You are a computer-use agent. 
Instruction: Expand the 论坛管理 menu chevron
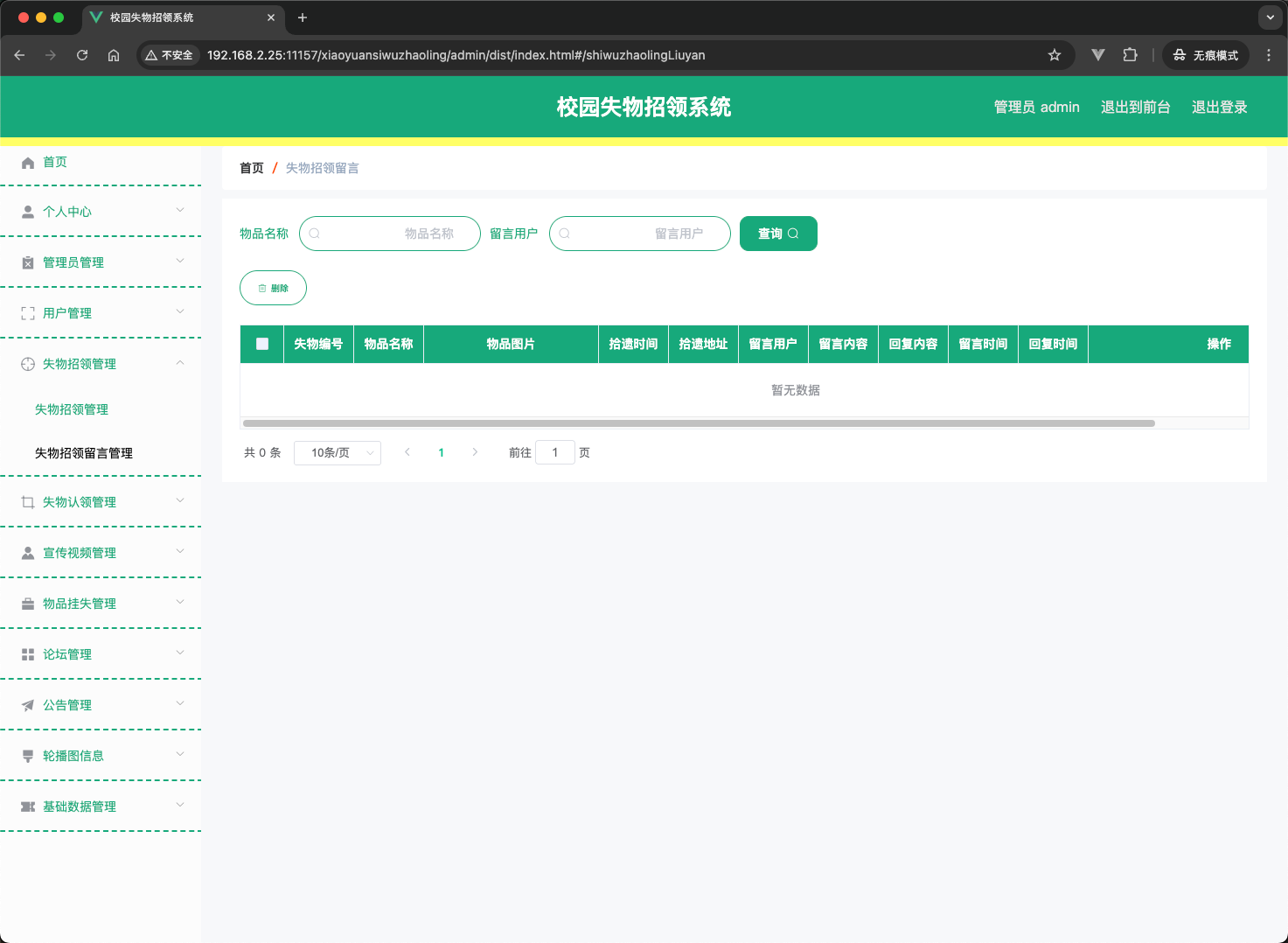[180, 653]
